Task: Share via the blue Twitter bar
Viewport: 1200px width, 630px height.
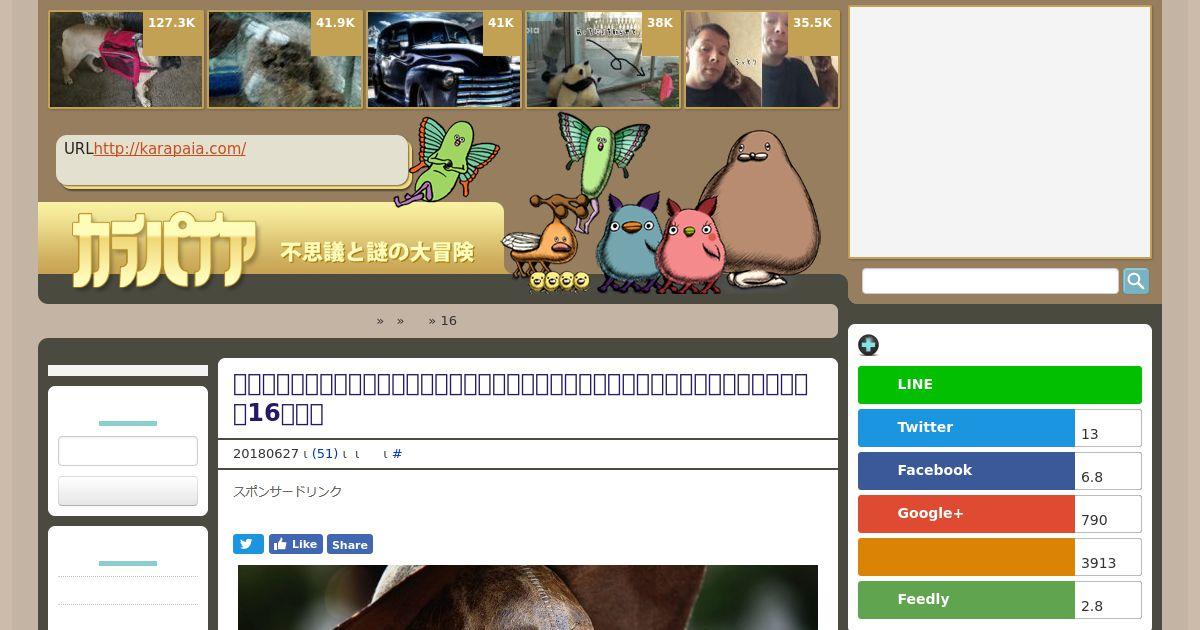Action: tap(966, 428)
